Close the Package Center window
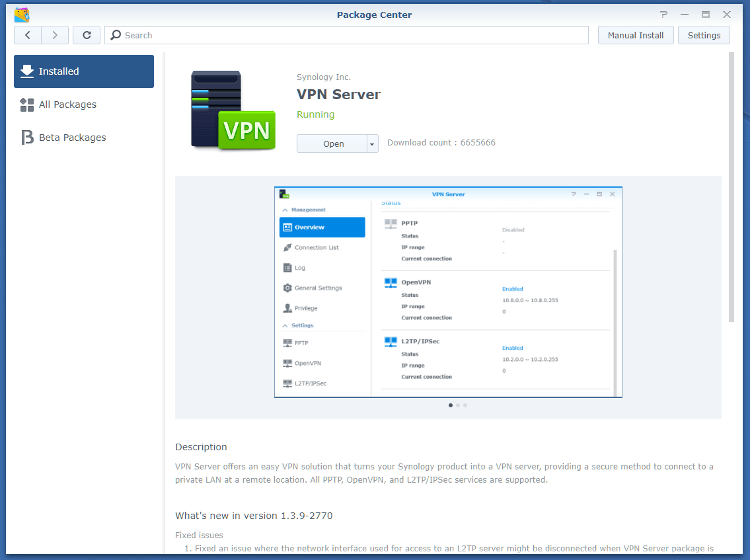 (727, 14)
